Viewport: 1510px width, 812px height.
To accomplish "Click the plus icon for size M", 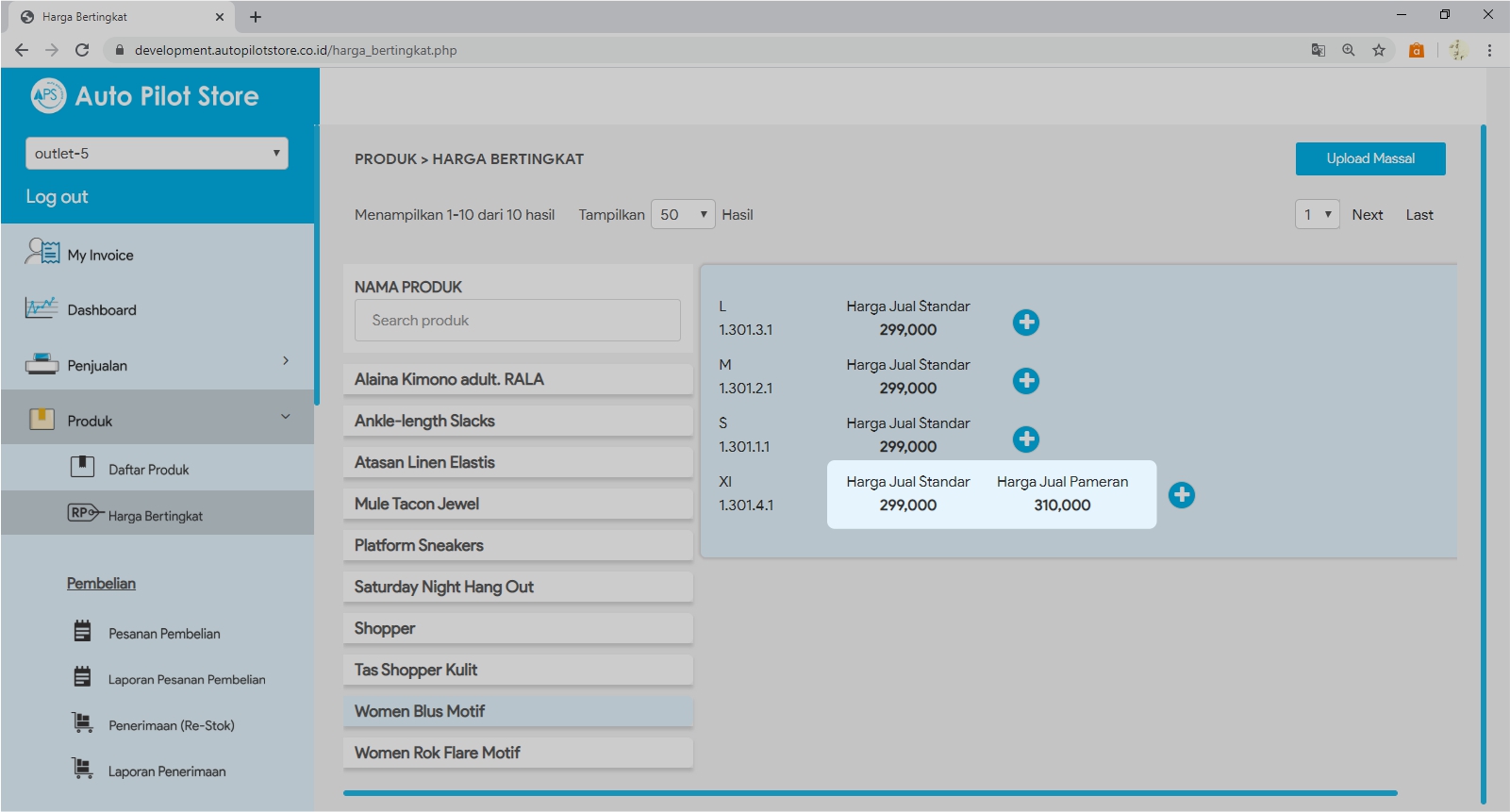I will tap(1025, 381).
